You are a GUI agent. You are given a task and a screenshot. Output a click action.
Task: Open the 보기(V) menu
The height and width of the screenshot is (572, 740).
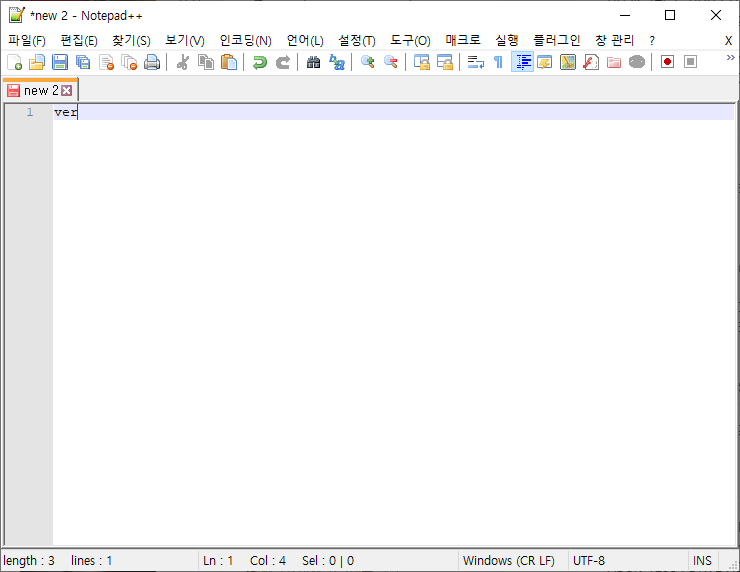pyautogui.click(x=185, y=41)
